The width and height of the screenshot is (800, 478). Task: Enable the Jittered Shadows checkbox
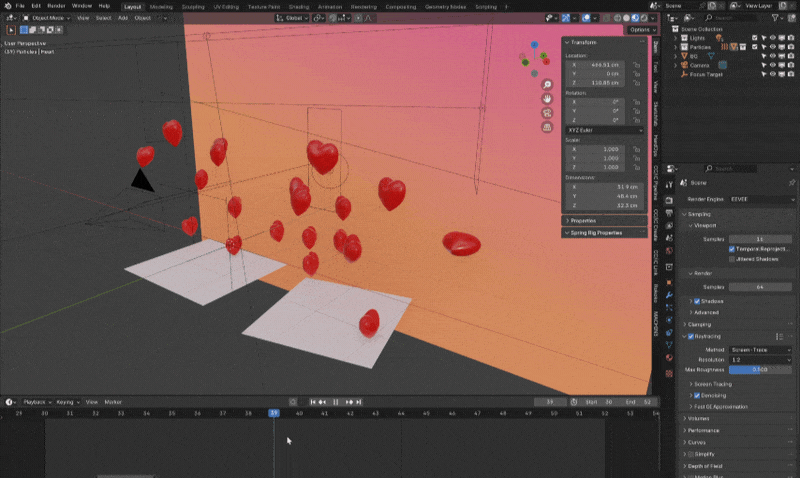732,259
